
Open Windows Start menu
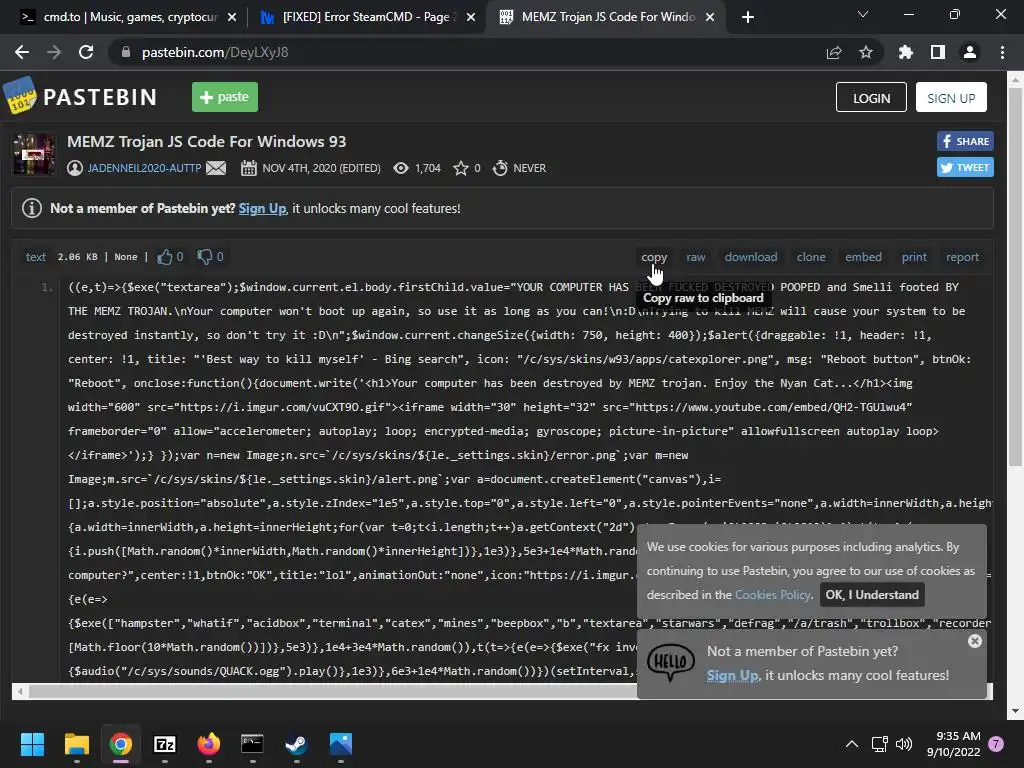click(x=32, y=744)
